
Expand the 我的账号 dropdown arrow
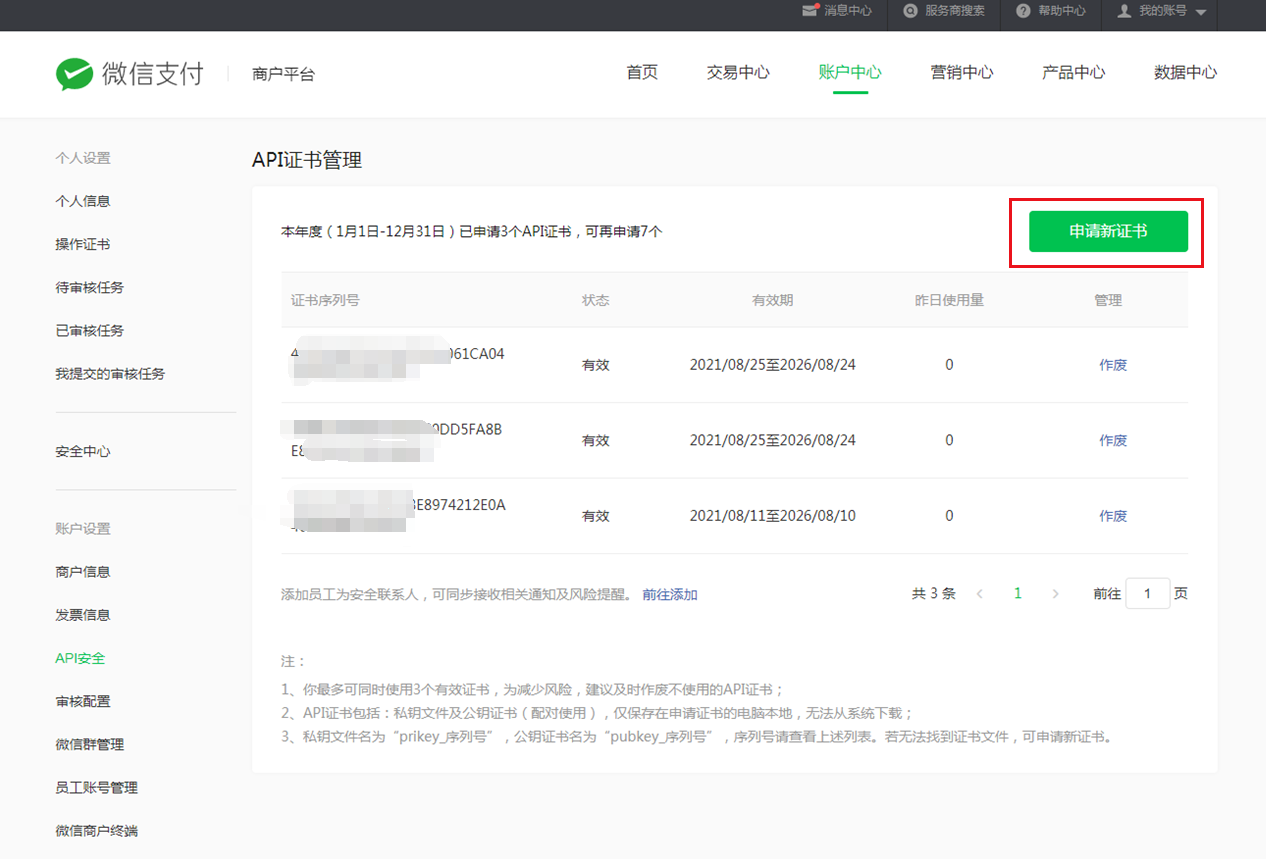coord(1200,12)
